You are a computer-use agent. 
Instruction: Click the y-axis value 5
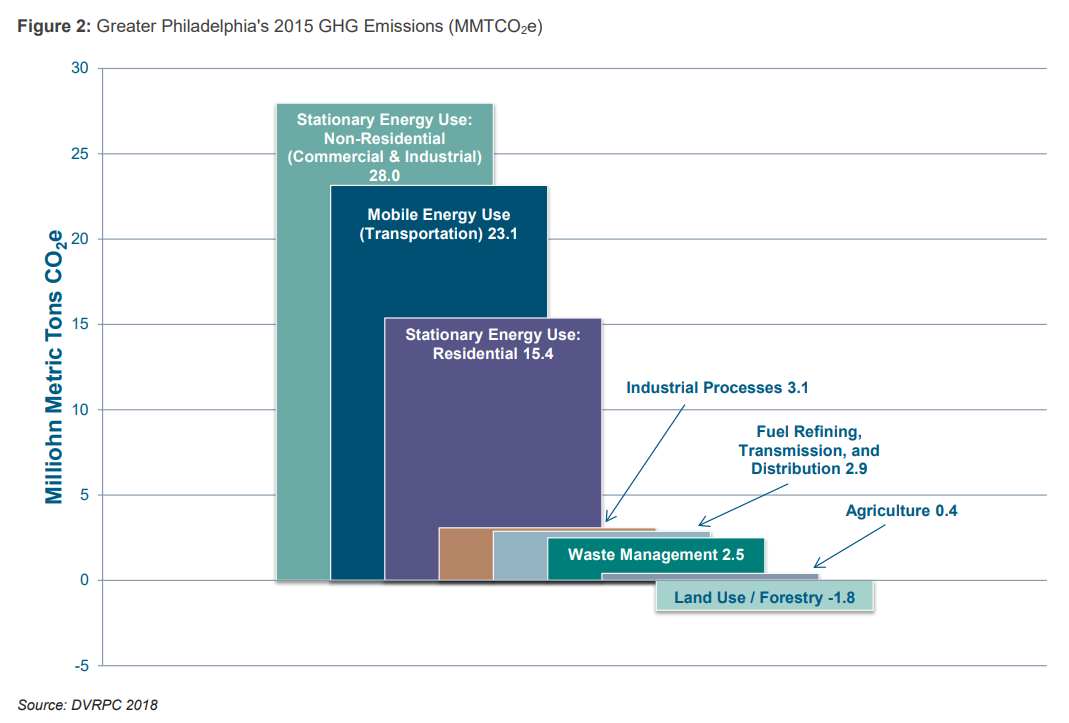(x=85, y=495)
